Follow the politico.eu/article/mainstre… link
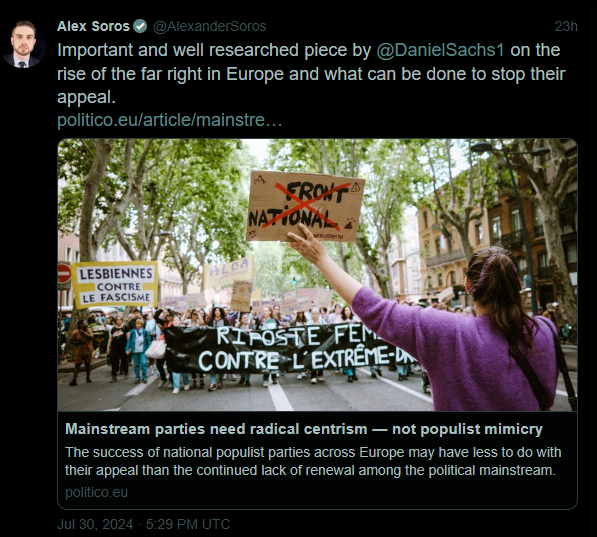597x537 pixels. pyautogui.click(x=170, y=120)
